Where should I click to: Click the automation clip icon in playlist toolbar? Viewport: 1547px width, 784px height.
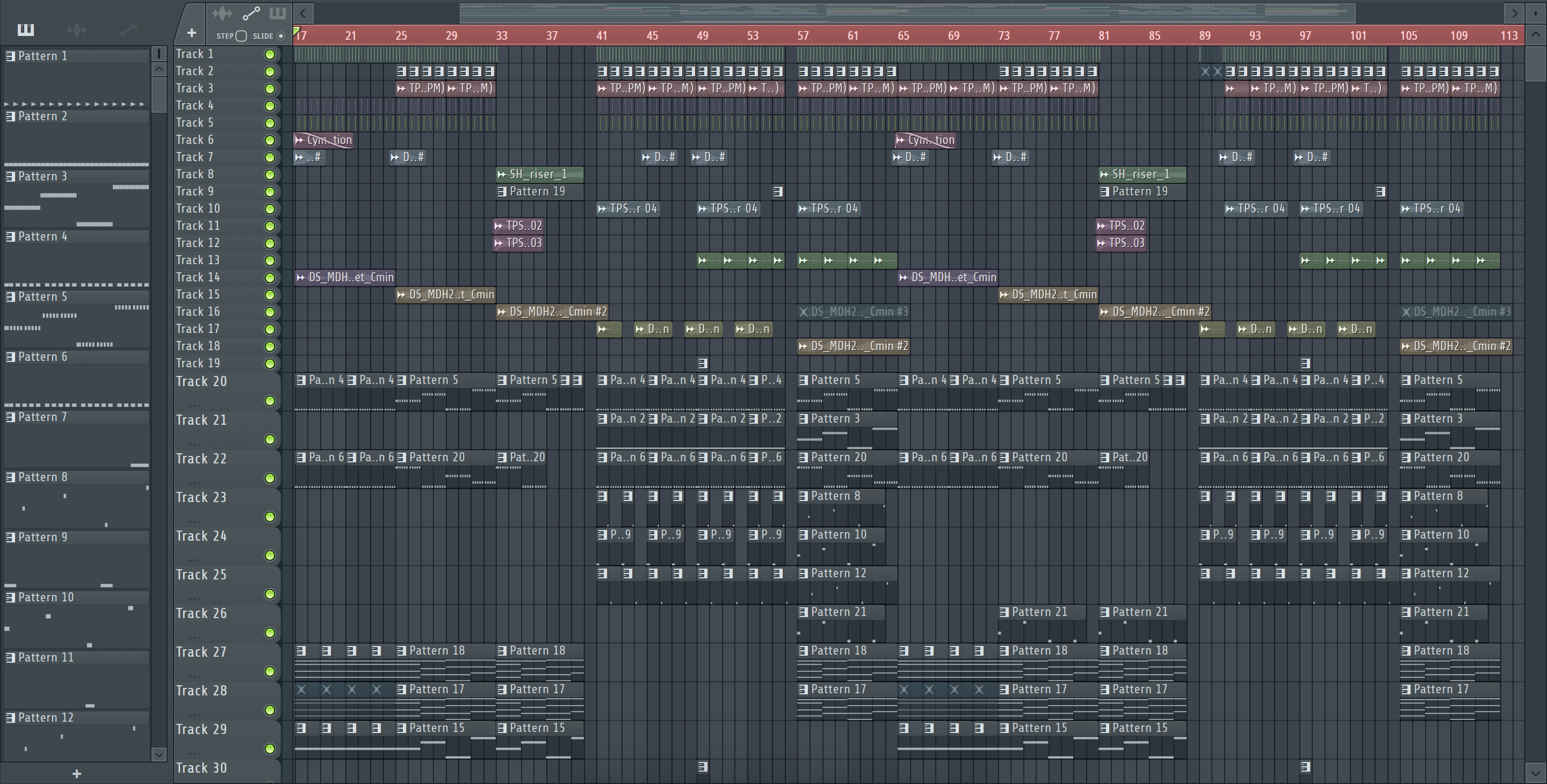(251, 13)
